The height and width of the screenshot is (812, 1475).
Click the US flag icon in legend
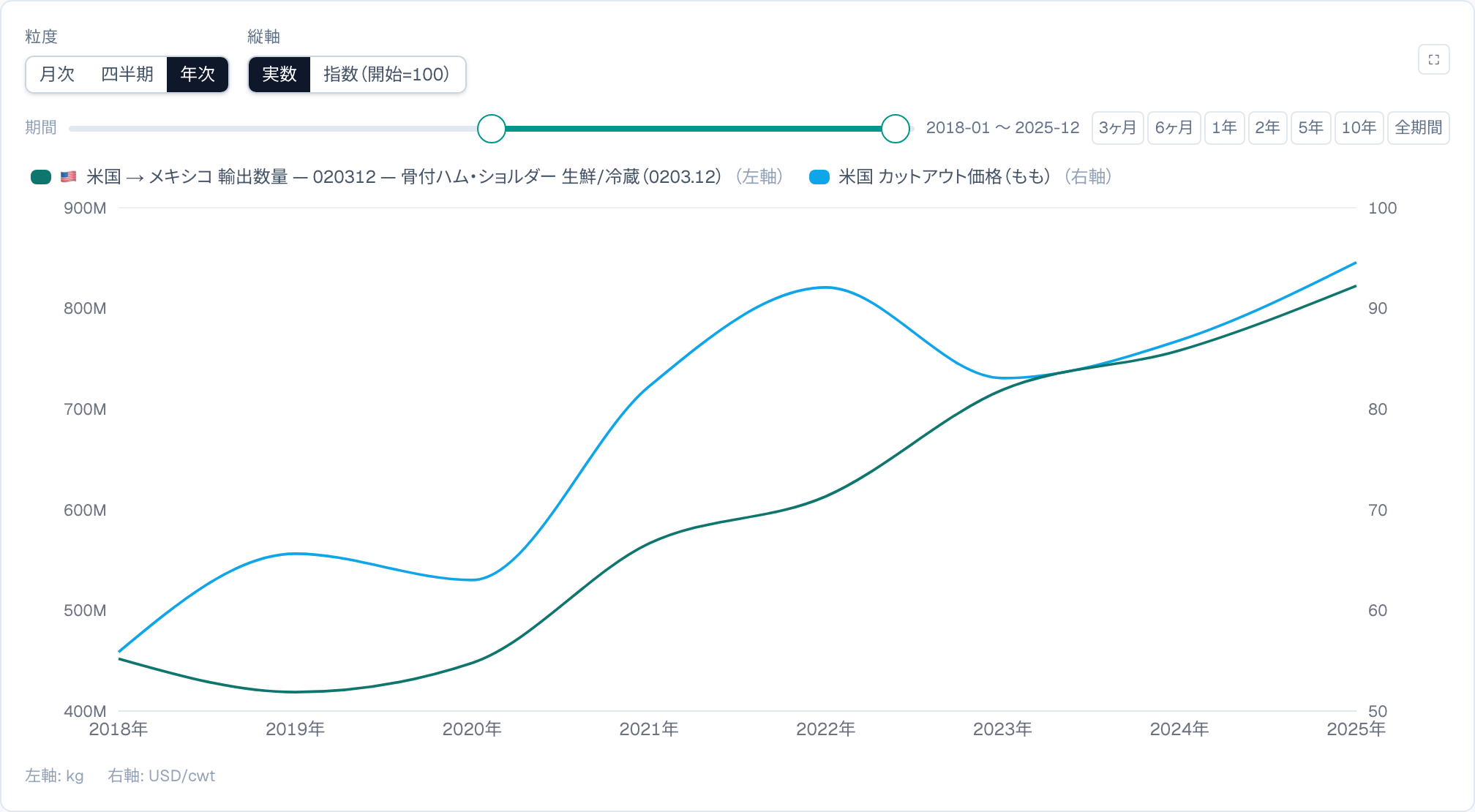pos(69,177)
